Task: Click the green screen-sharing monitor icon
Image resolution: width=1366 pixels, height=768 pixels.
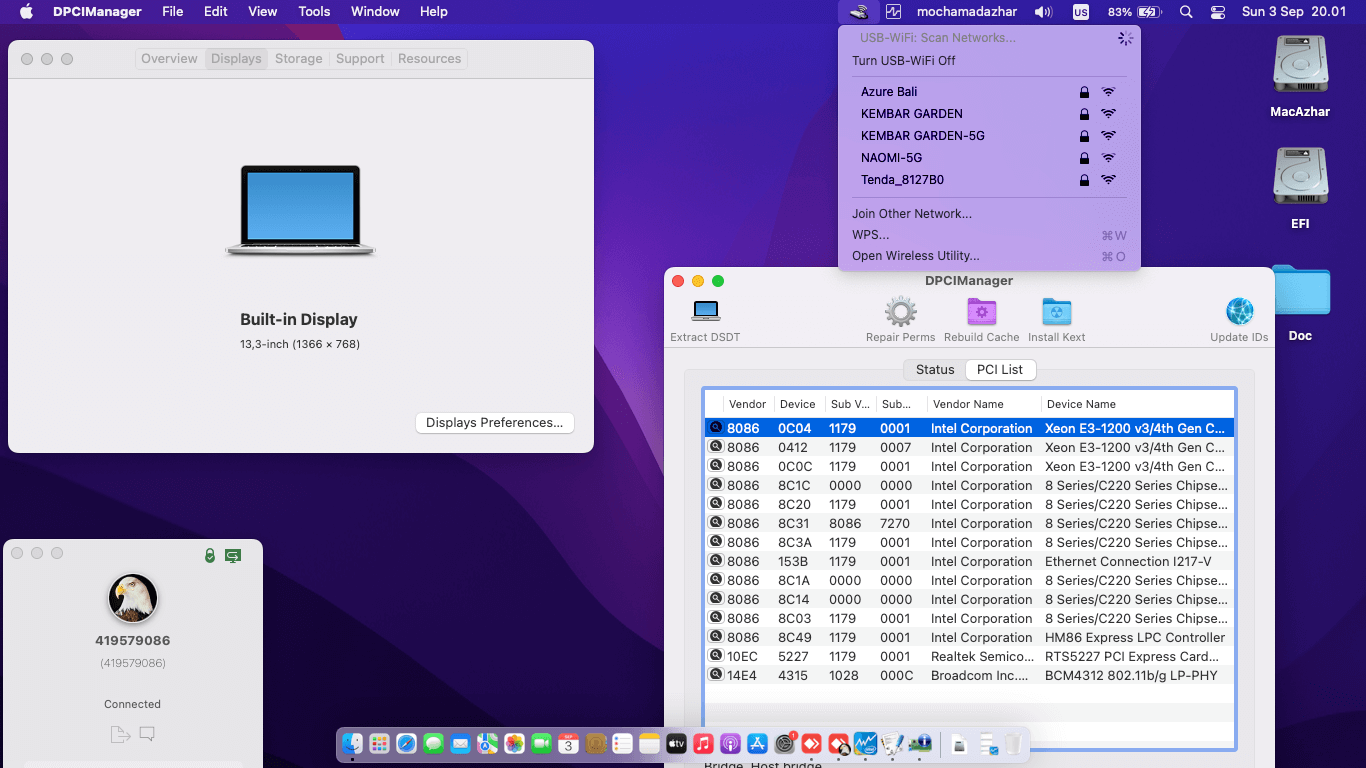Action: point(233,555)
